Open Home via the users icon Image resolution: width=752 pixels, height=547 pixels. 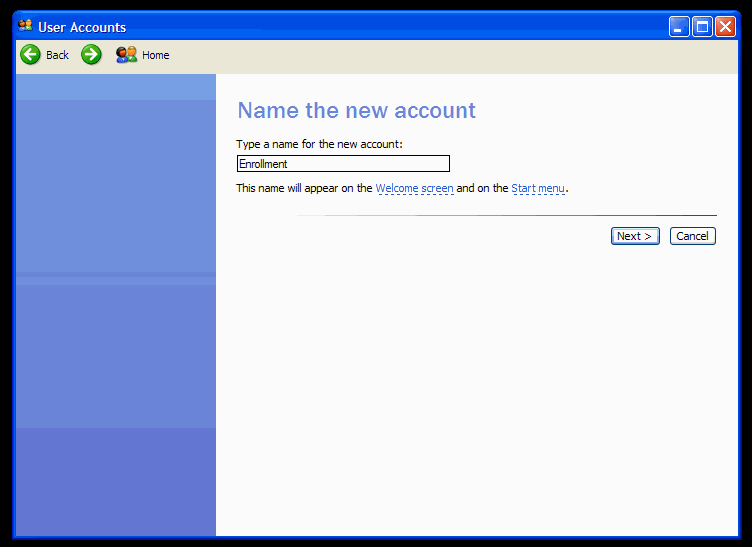[x=127, y=55]
